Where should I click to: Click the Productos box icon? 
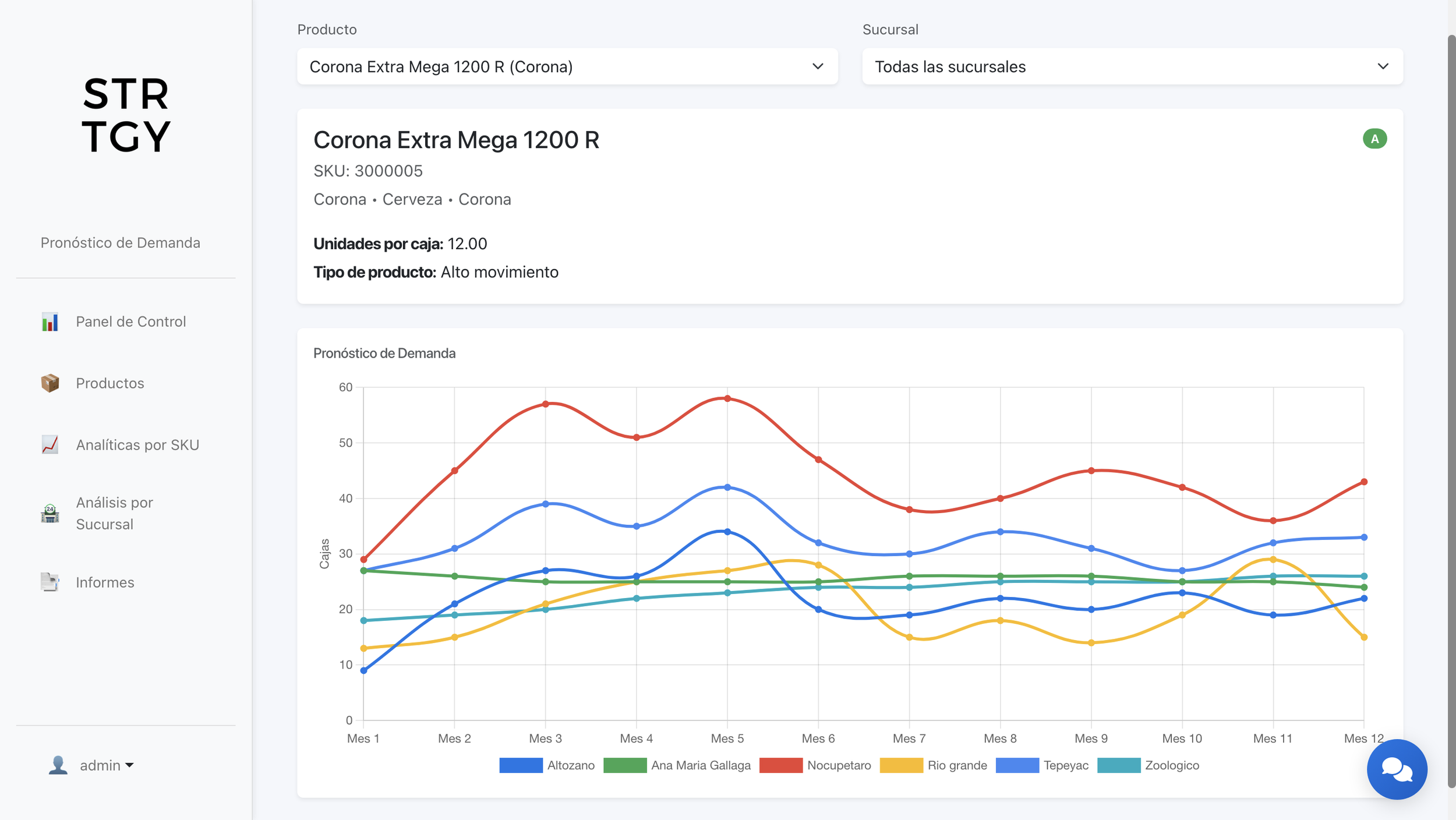click(50, 383)
